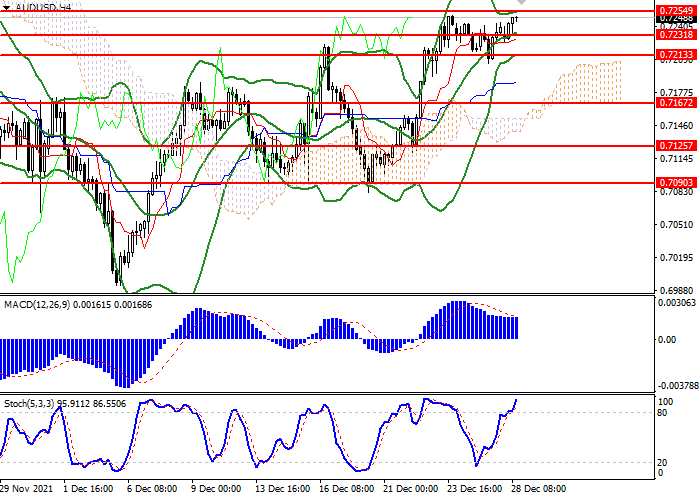Screen dimensions: 700x500
Task: Click the 13 Dec 16:00 time label
Action: click(x=282, y=489)
